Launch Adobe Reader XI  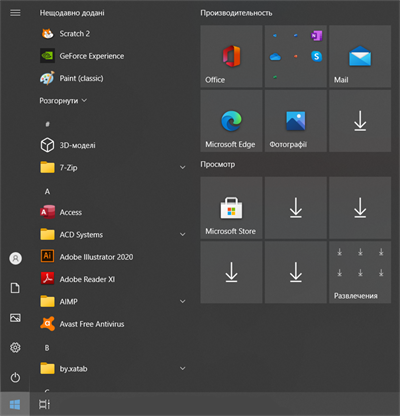[77, 279]
